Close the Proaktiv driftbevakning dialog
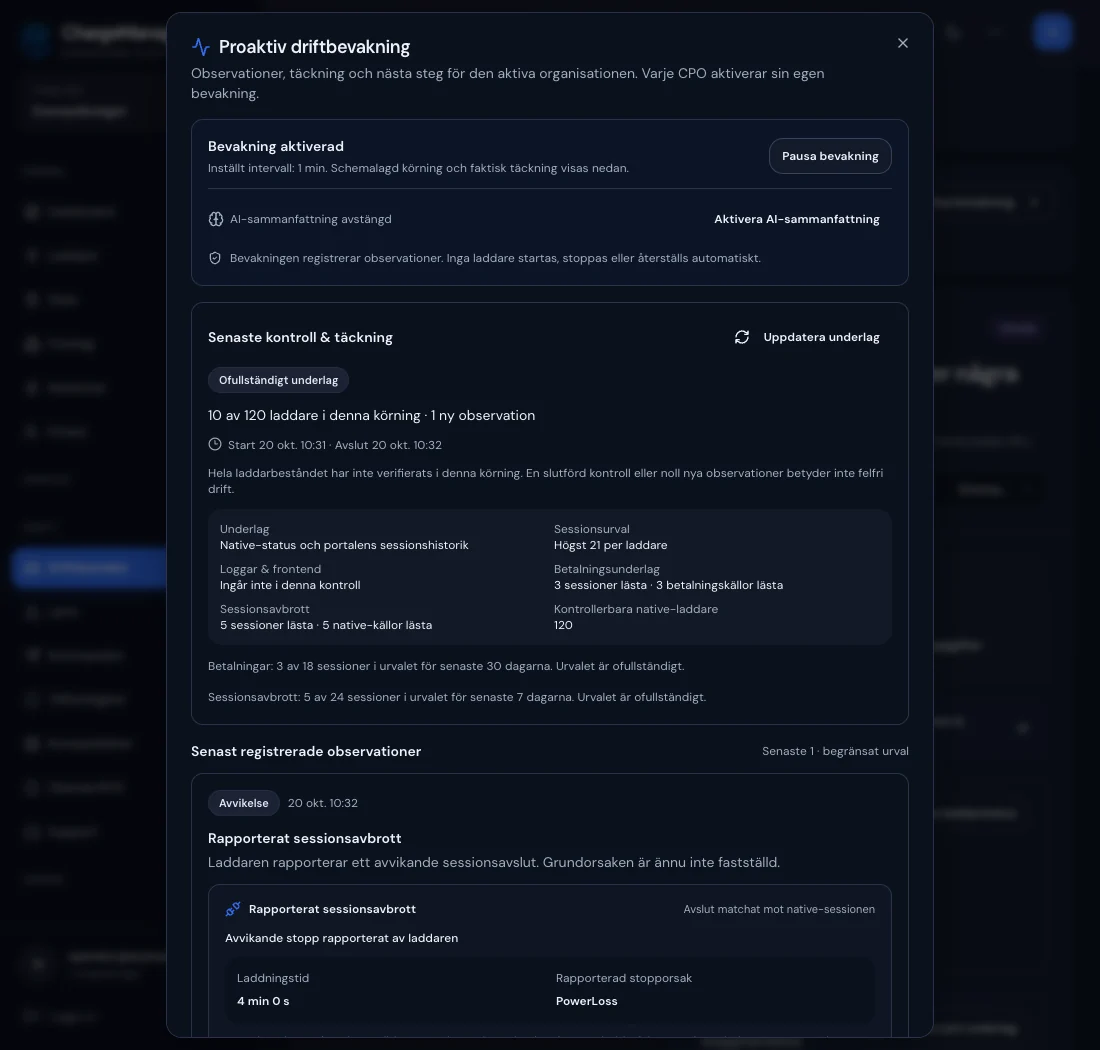The image size is (1100, 1050). (902, 43)
